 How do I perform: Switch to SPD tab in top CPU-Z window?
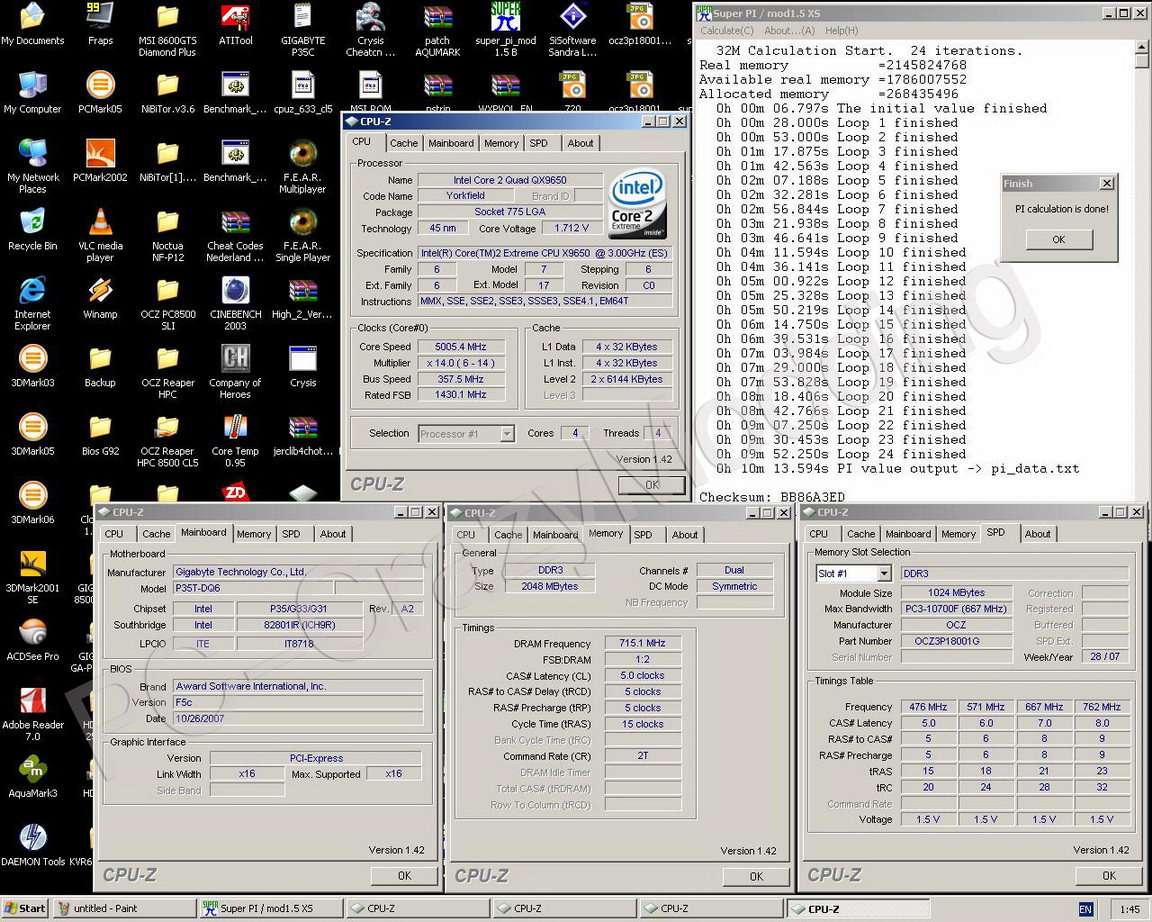(x=539, y=143)
